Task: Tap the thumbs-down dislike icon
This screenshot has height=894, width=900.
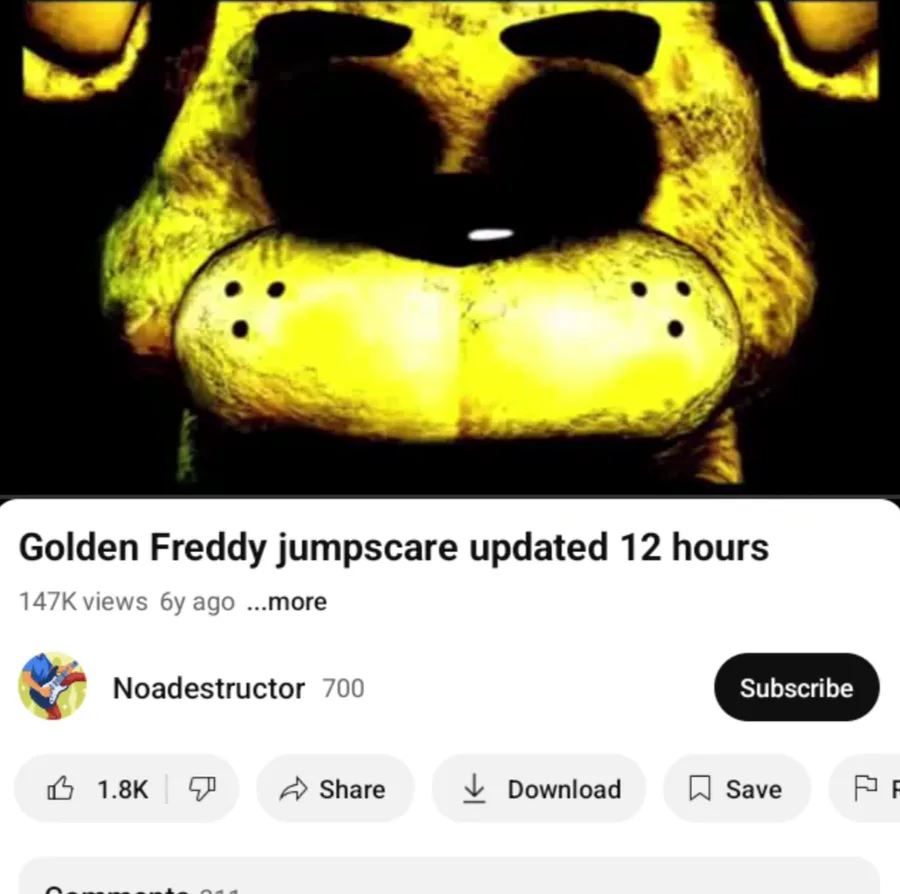Action: (x=202, y=789)
